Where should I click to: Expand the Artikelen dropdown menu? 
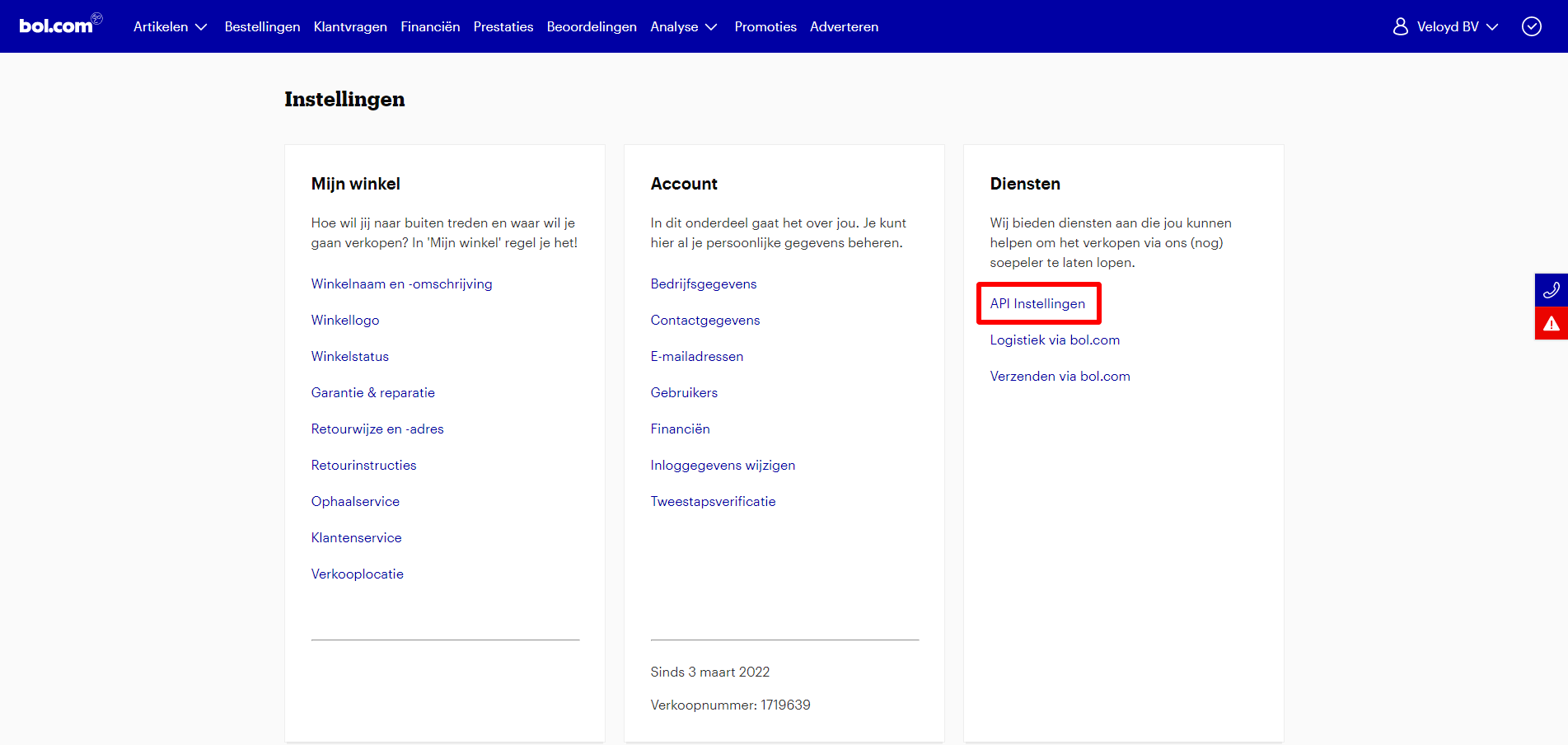[x=171, y=26]
